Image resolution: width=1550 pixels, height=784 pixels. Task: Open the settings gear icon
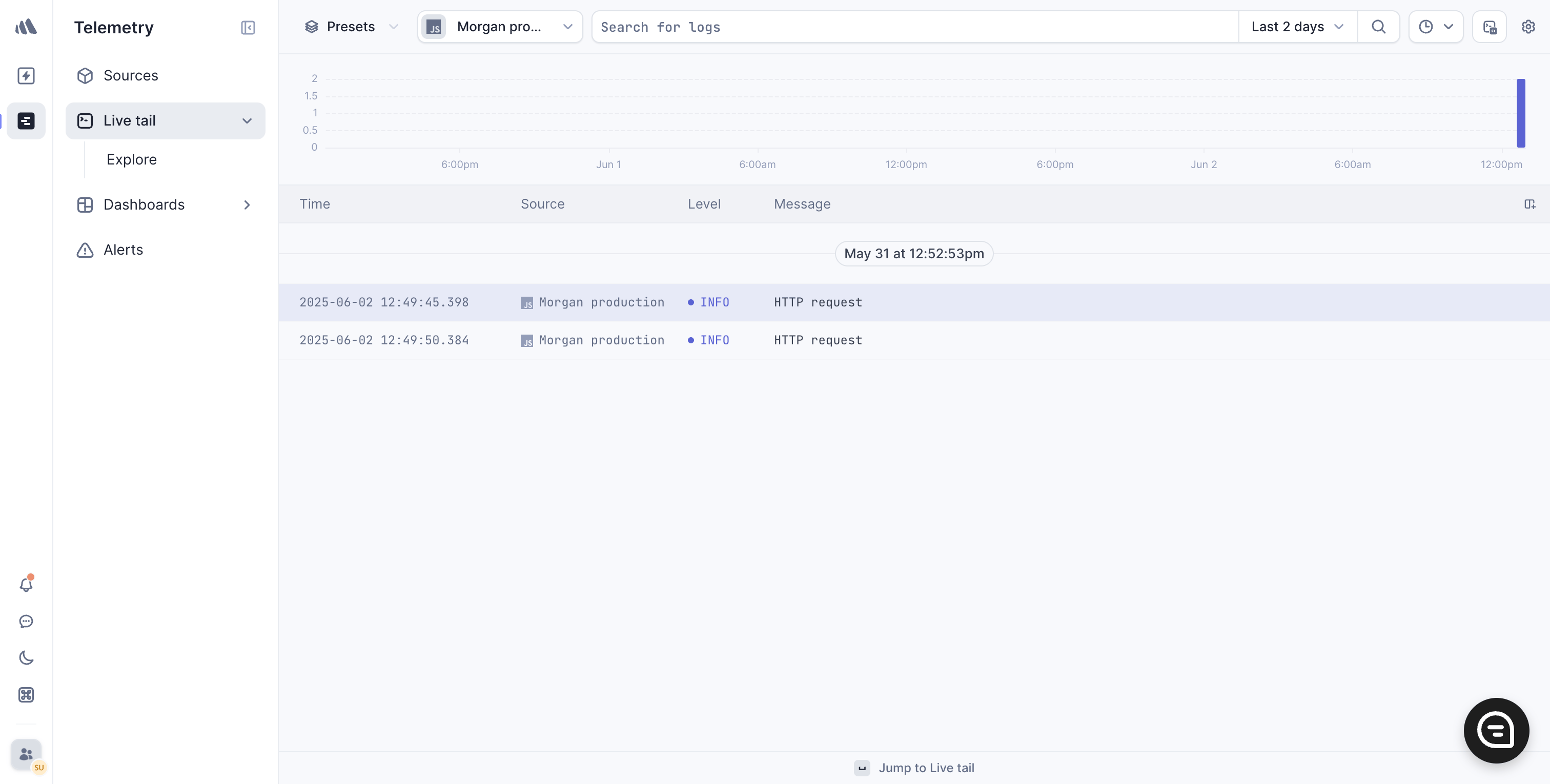tap(1528, 27)
